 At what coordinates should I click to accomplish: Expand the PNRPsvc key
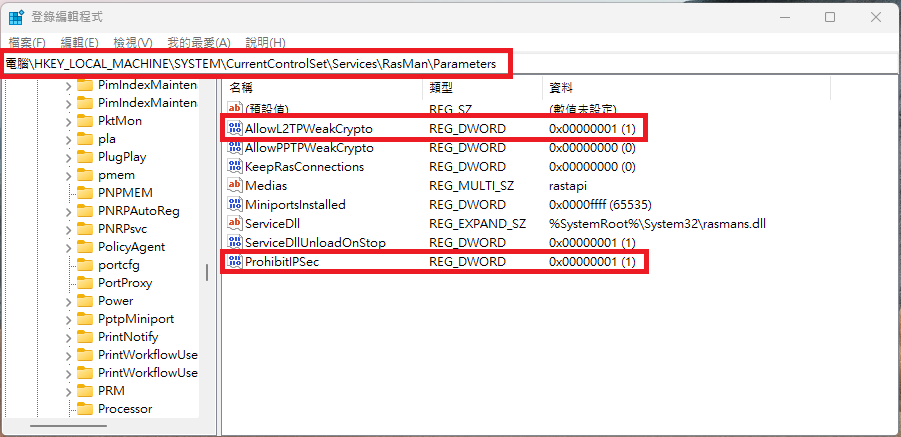coord(68,230)
